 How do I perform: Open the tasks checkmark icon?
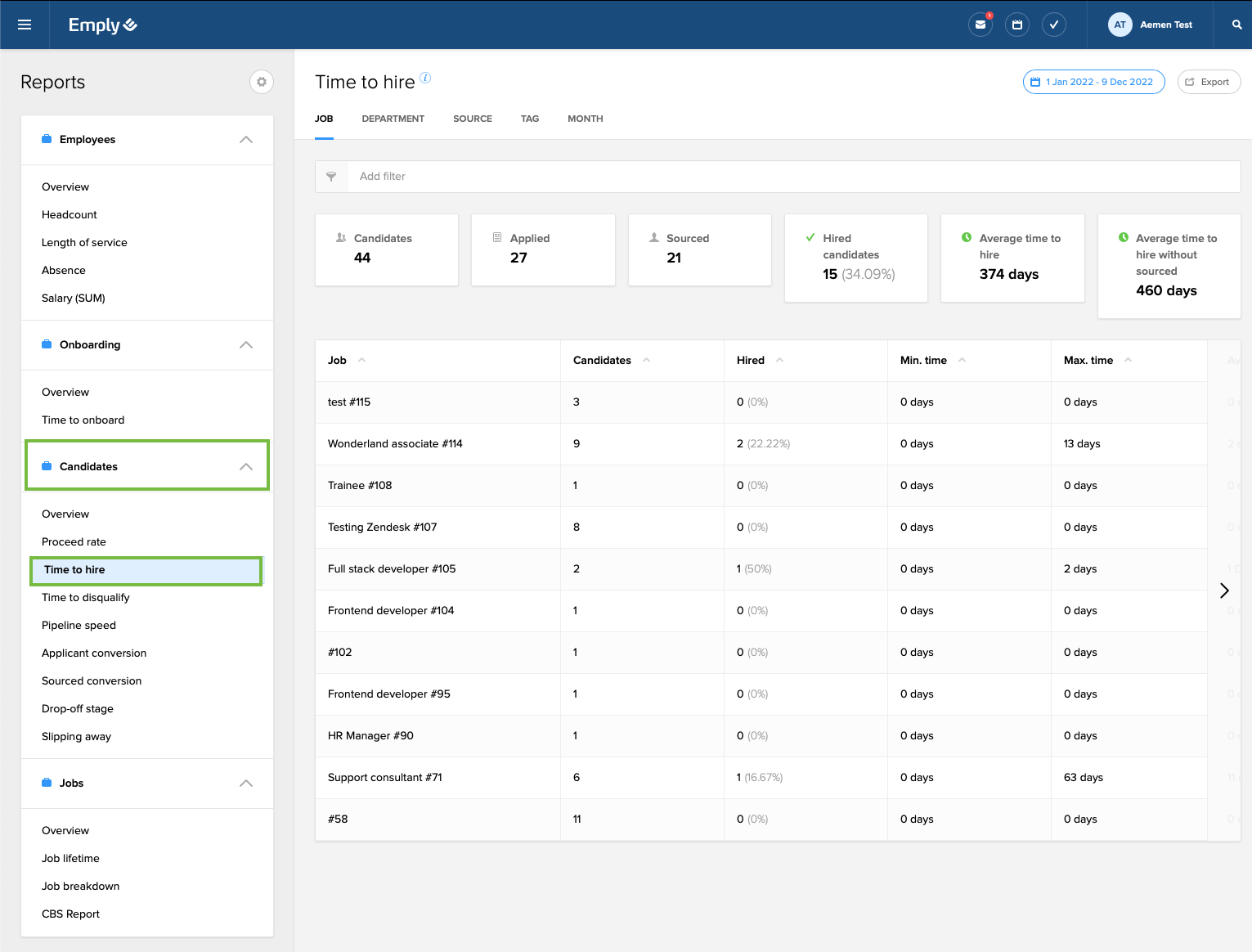1053,25
